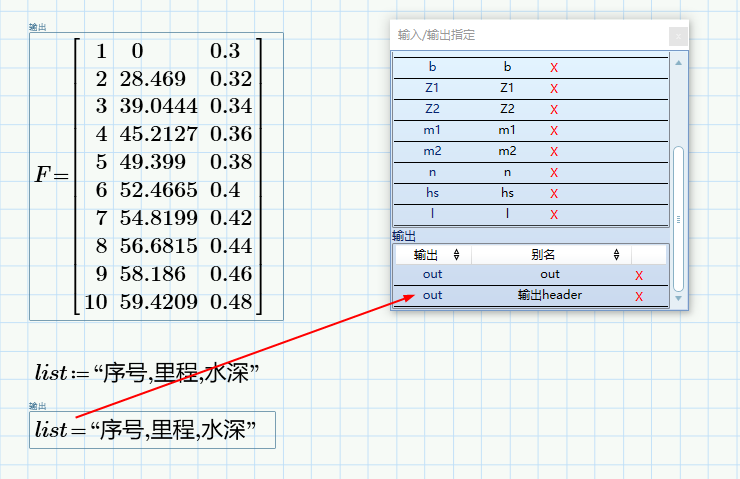The height and width of the screenshot is (479, 740).
Task: Delete the m2 input row
Action: click(554, 152)
